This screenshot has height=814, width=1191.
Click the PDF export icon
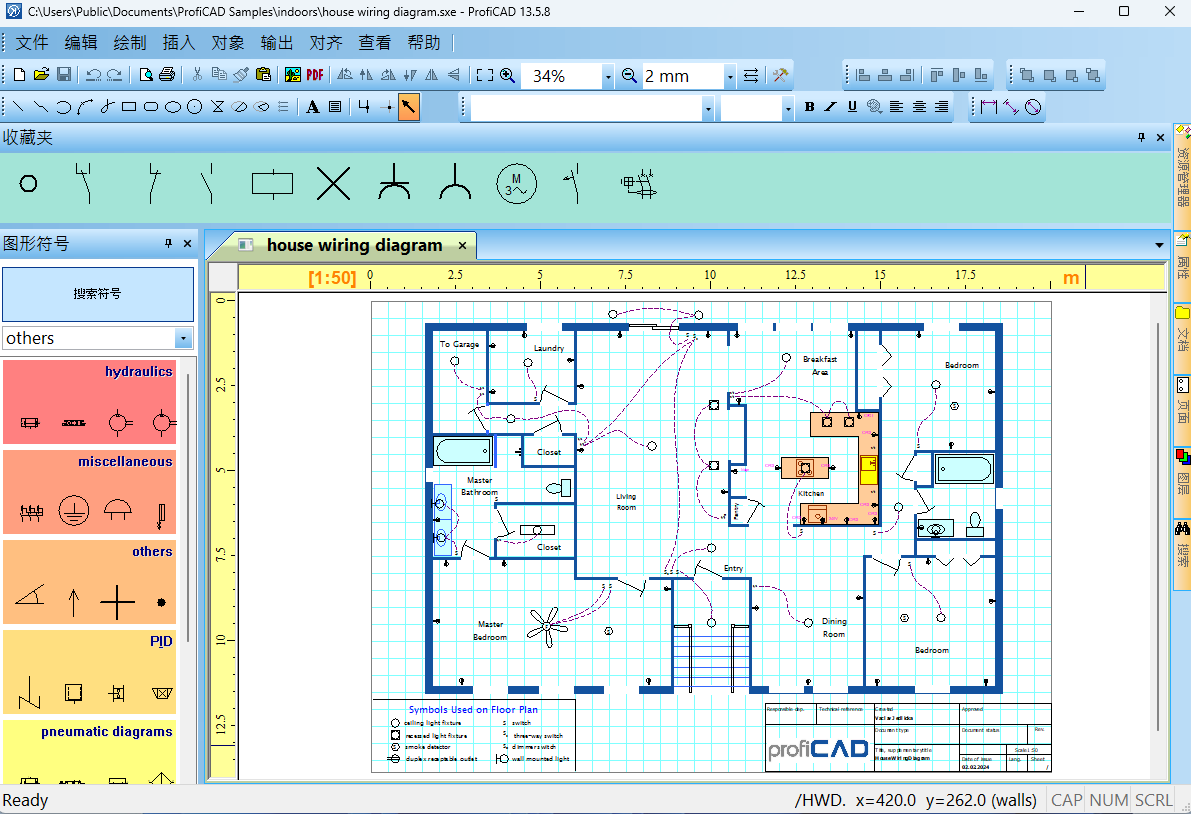coord(314,74)
